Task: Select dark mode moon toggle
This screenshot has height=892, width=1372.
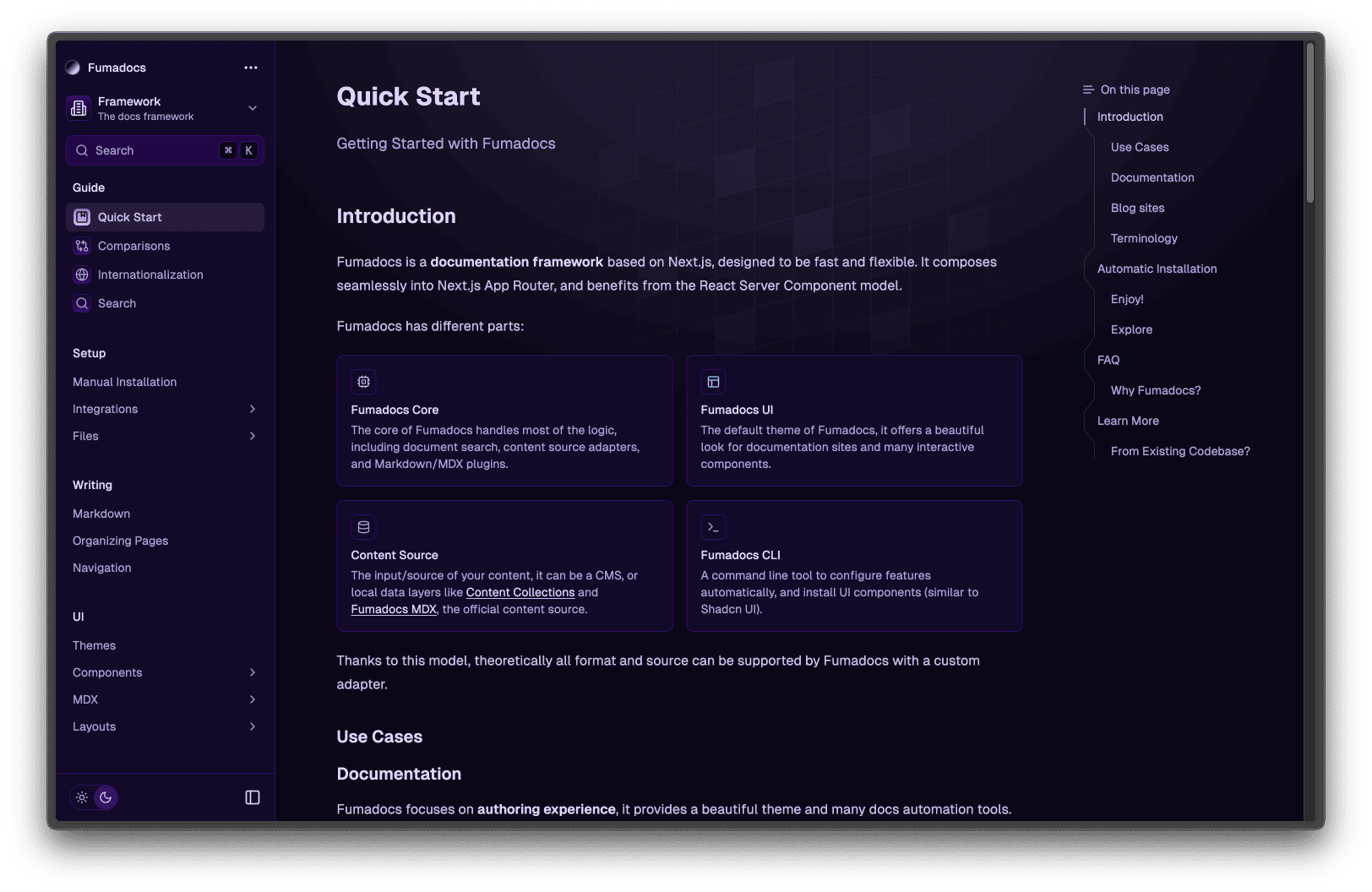Action: [x=106, y=797]
